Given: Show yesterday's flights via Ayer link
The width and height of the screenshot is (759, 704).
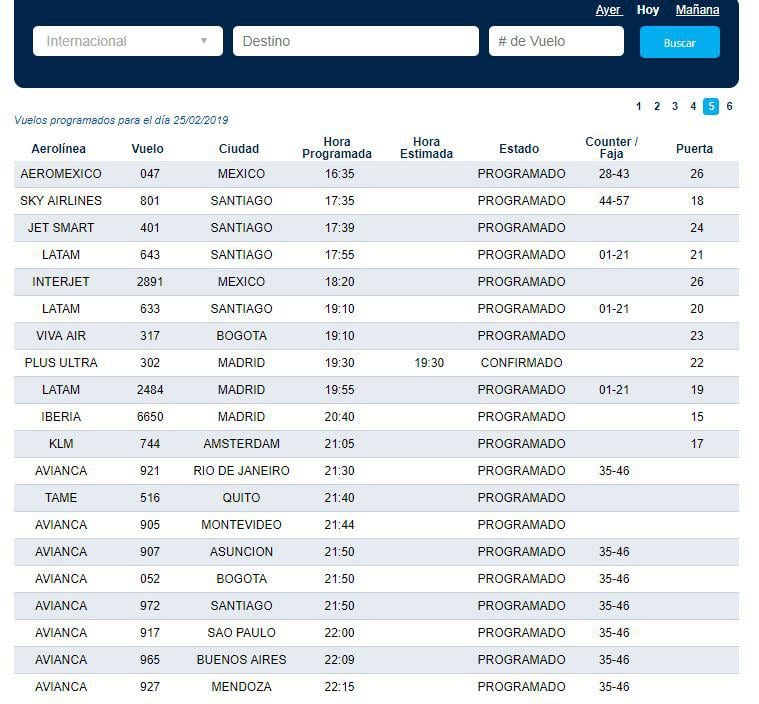Looking at the screenshot, I should [x=608, y=10].
